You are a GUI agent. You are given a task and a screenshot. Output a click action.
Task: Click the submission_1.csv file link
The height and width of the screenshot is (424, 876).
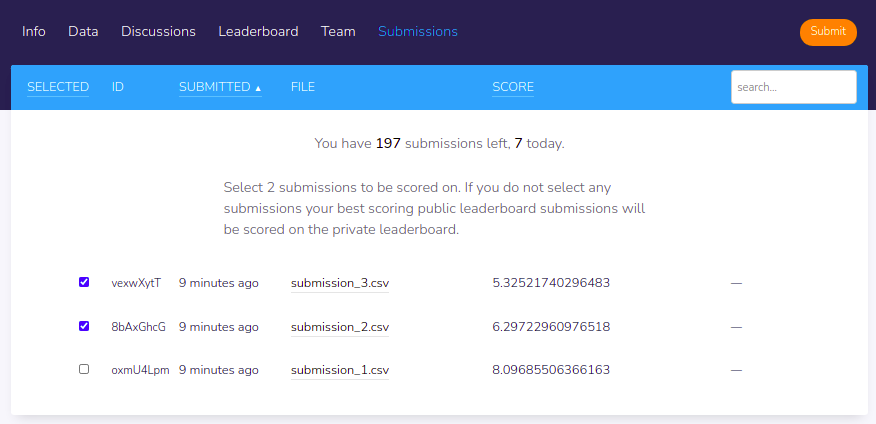point(339,370)
